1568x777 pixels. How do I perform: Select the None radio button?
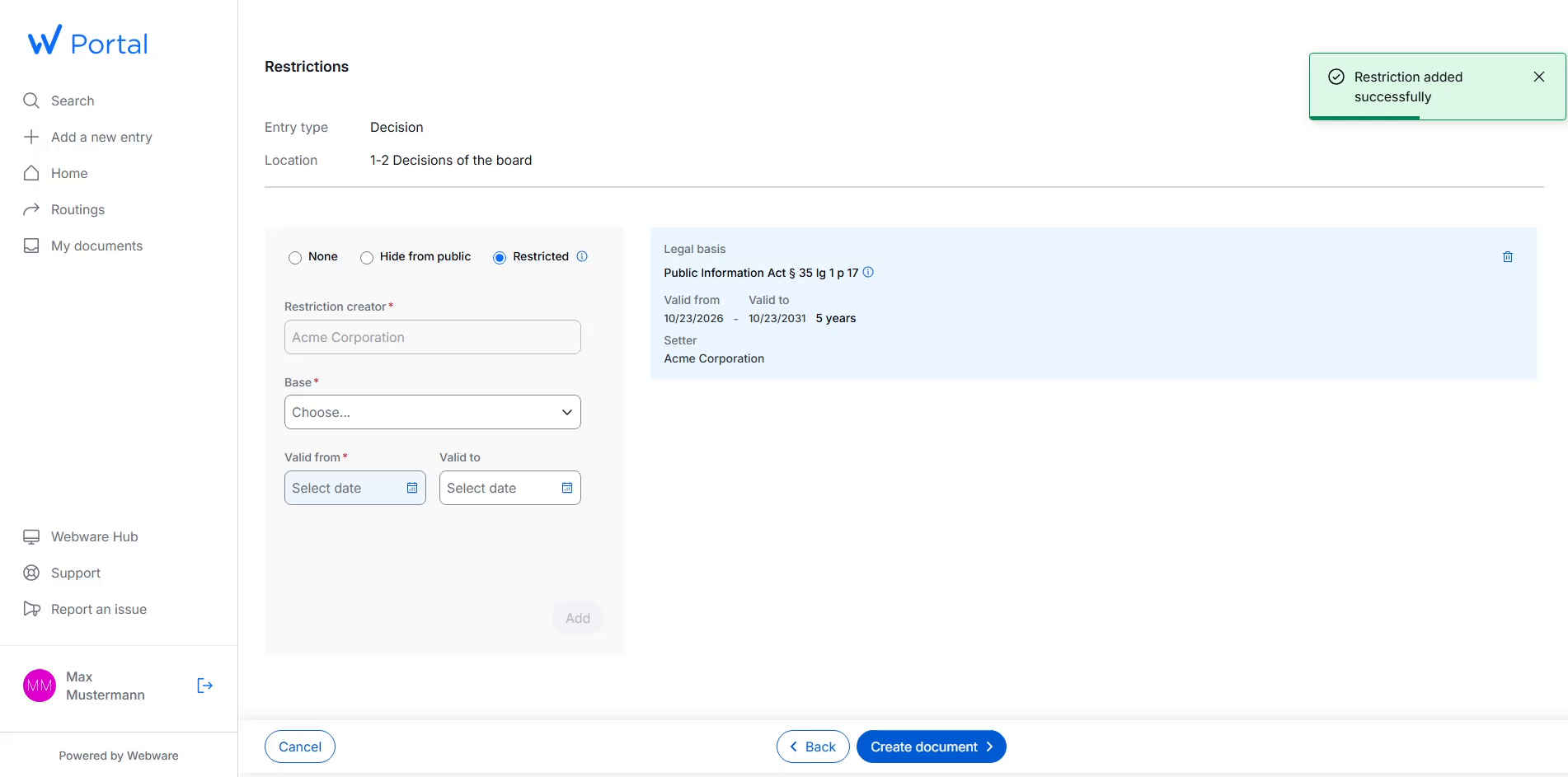[295, 258]
